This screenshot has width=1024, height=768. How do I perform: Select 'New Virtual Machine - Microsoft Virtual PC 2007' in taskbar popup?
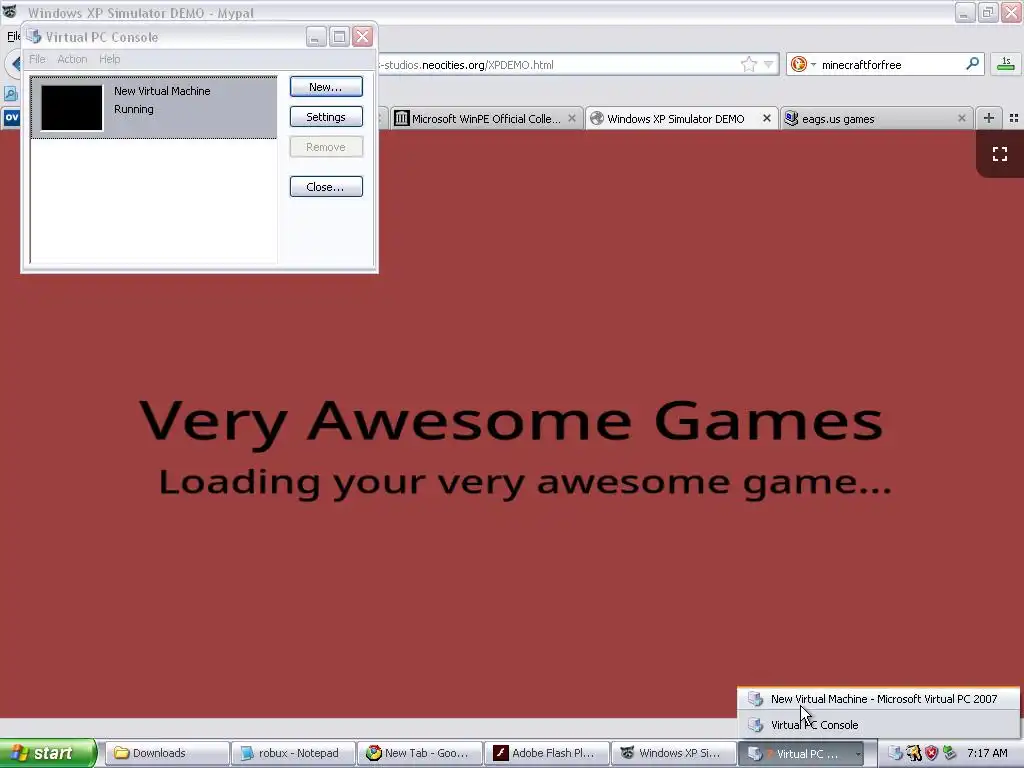[x=879, y=699]
